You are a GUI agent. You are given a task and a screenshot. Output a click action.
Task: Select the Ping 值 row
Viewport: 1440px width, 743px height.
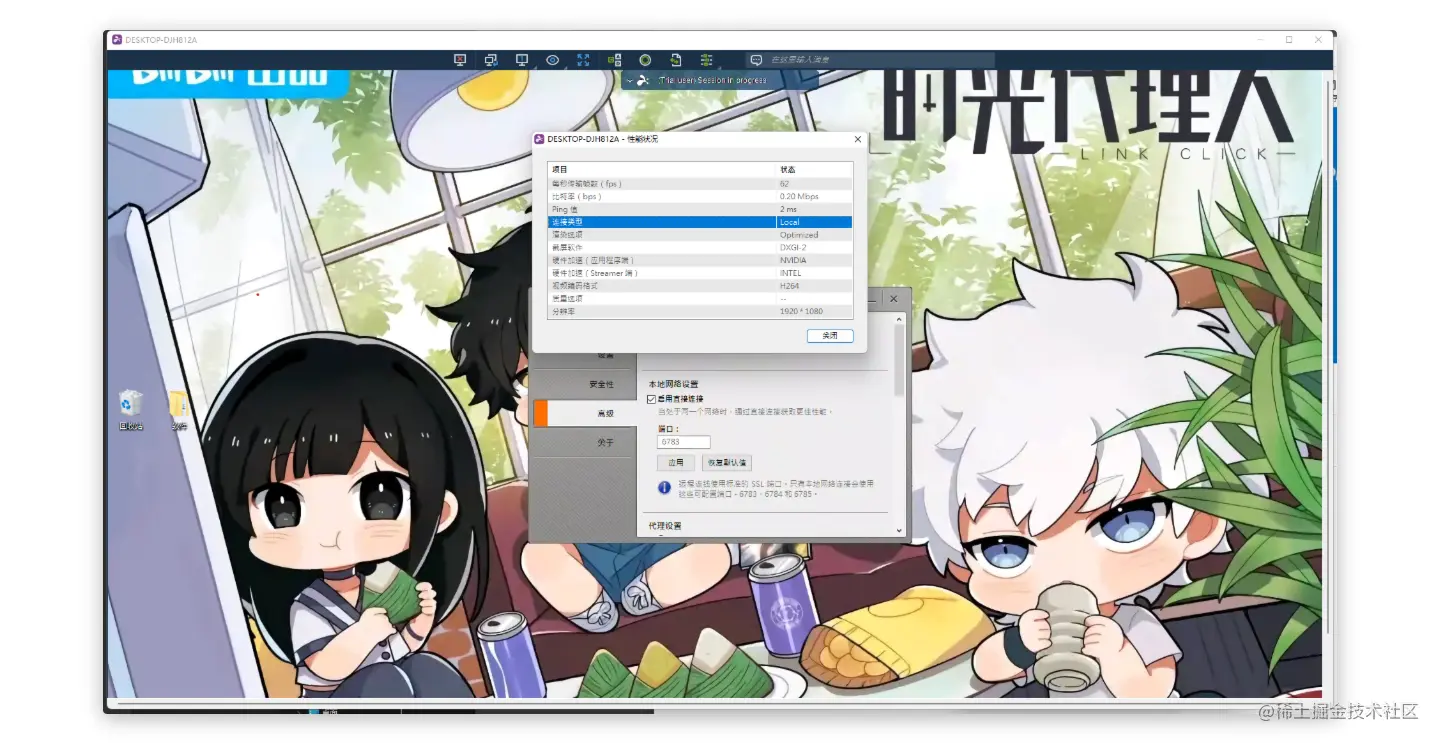[x=700, y=209]
